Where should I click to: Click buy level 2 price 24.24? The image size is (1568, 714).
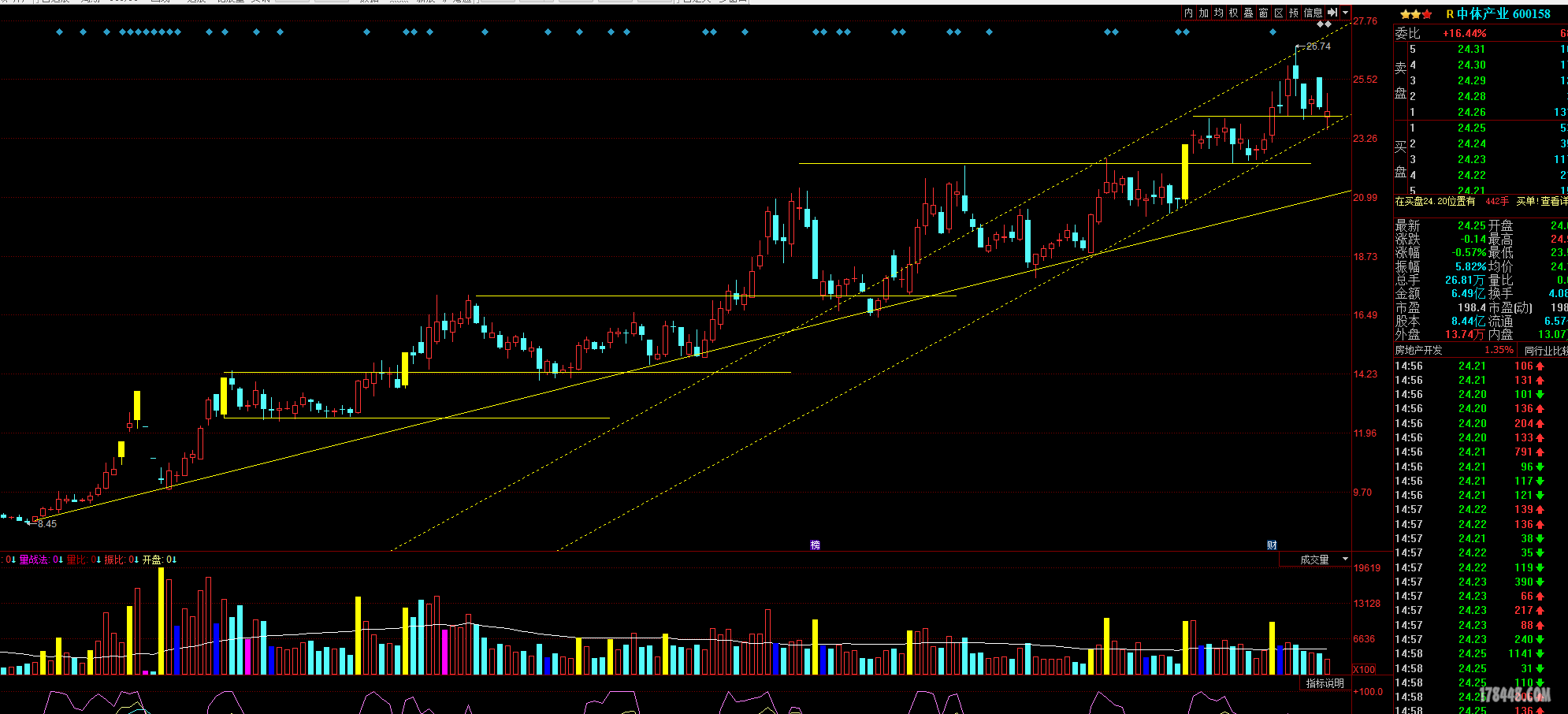(1472, 143)
